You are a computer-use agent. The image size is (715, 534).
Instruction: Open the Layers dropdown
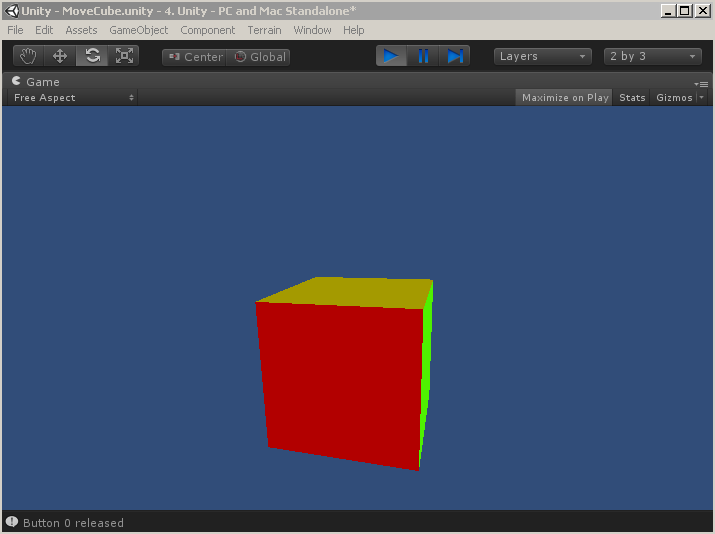click(542, 56)
